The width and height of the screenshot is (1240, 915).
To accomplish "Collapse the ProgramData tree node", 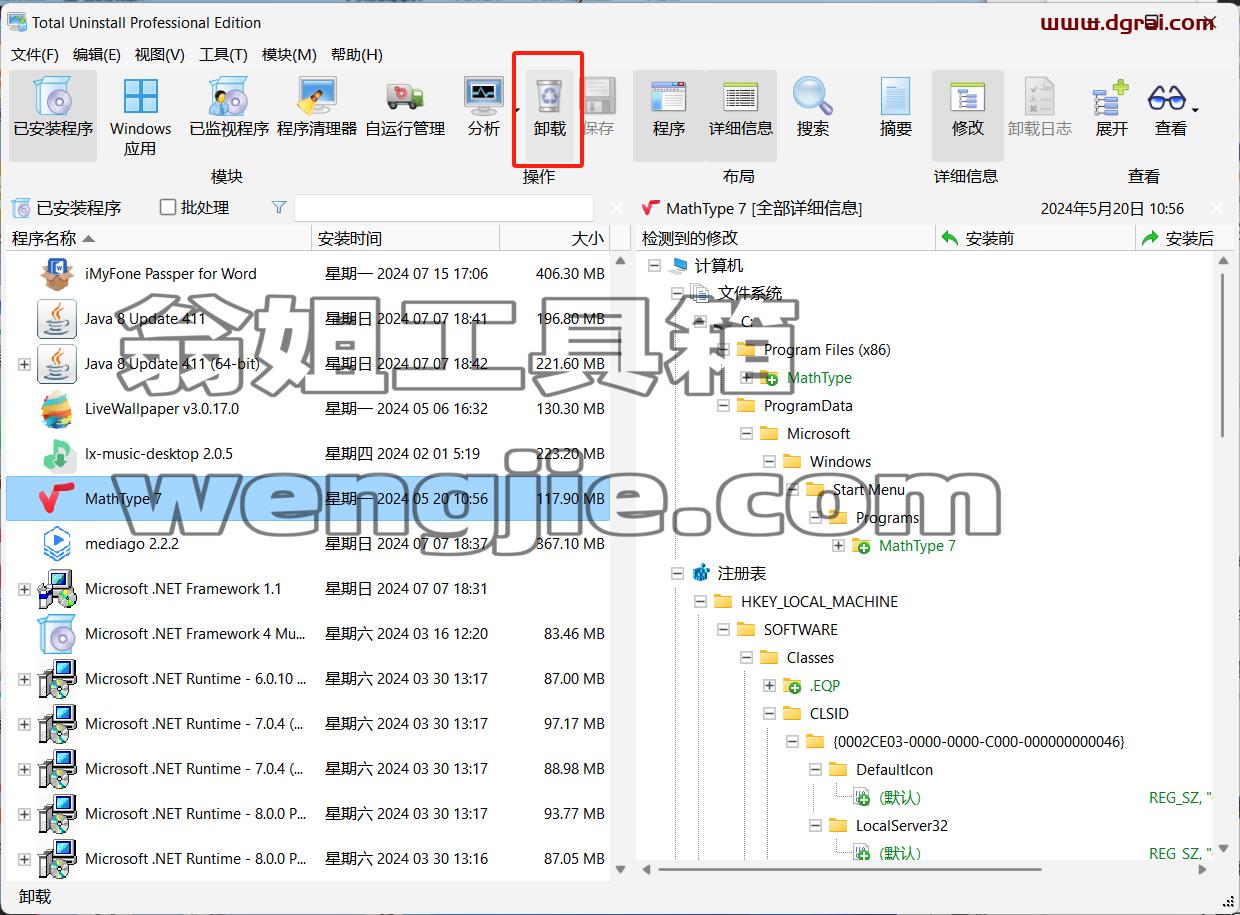I will pyautogui.click(x=723, y=406).
